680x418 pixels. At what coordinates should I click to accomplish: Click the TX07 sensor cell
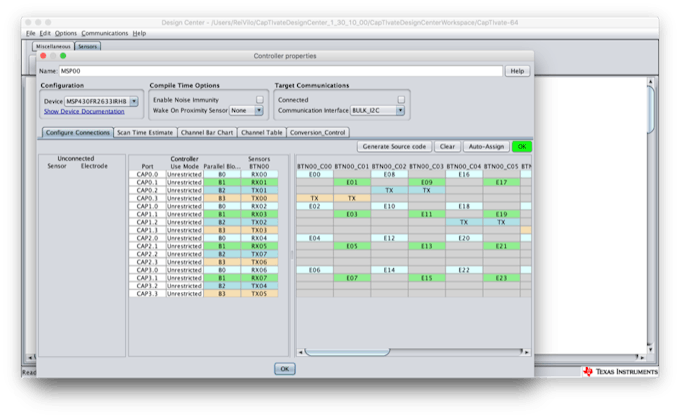pos(259,254)
